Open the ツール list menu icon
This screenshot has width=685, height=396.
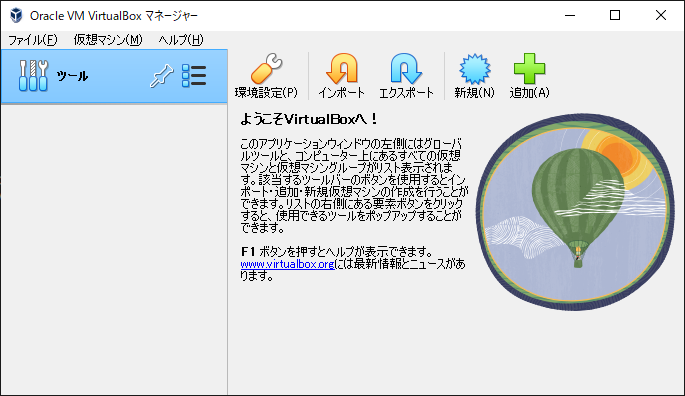click(x=194, y=76)
